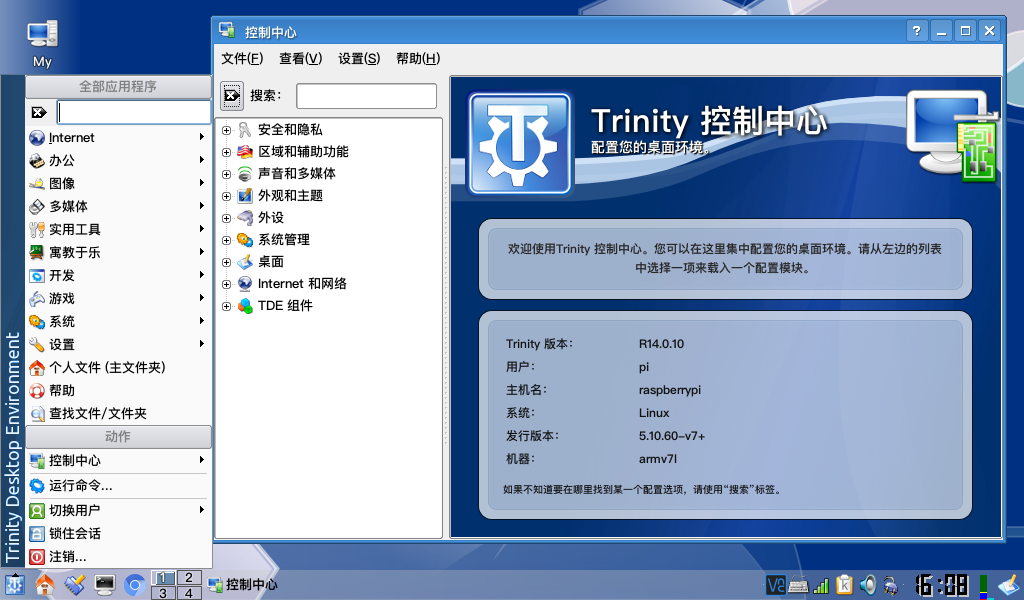
Task: Open the 图像 submenu
Action: click(x=118, y=183)
